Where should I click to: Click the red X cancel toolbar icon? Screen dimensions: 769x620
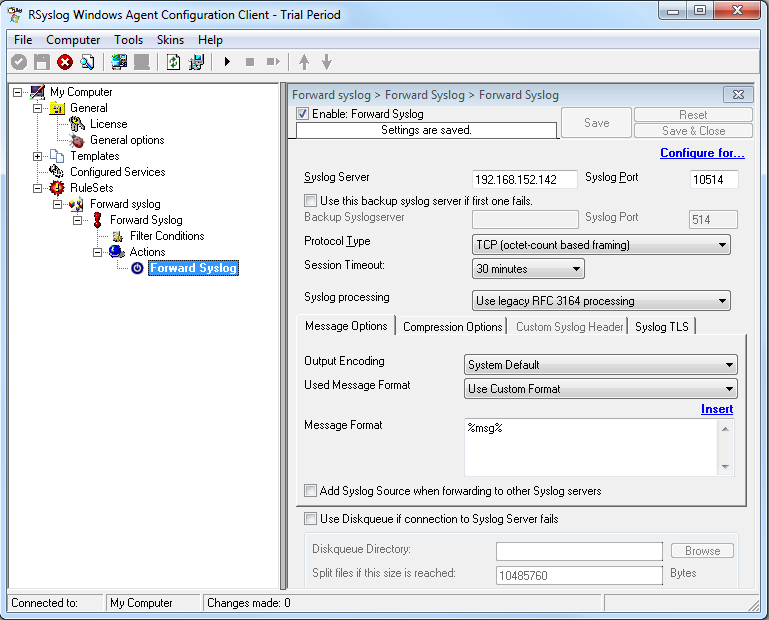(65, 62)
